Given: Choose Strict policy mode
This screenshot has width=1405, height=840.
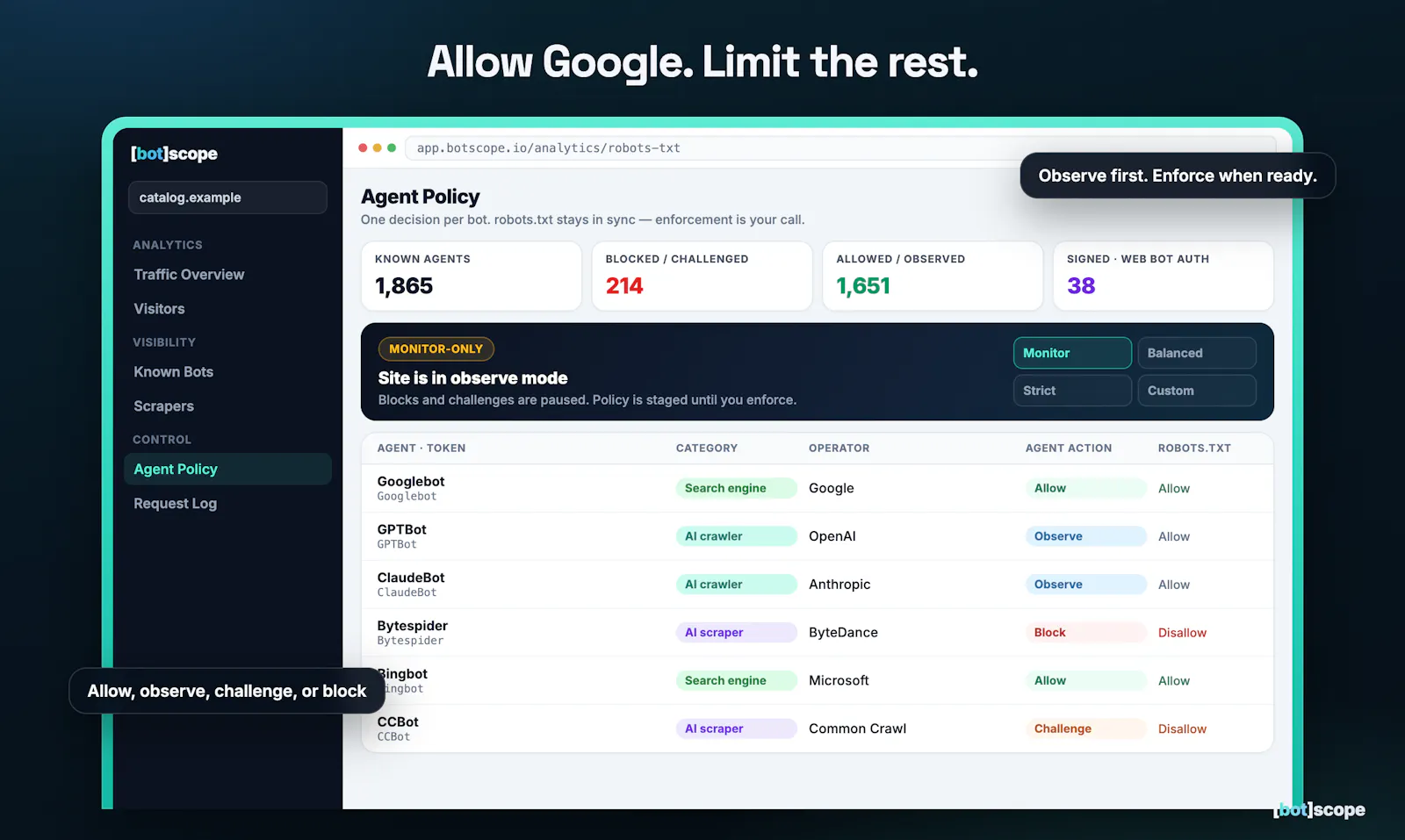Looking at the screenshot, I should (x=1072, y=391).
